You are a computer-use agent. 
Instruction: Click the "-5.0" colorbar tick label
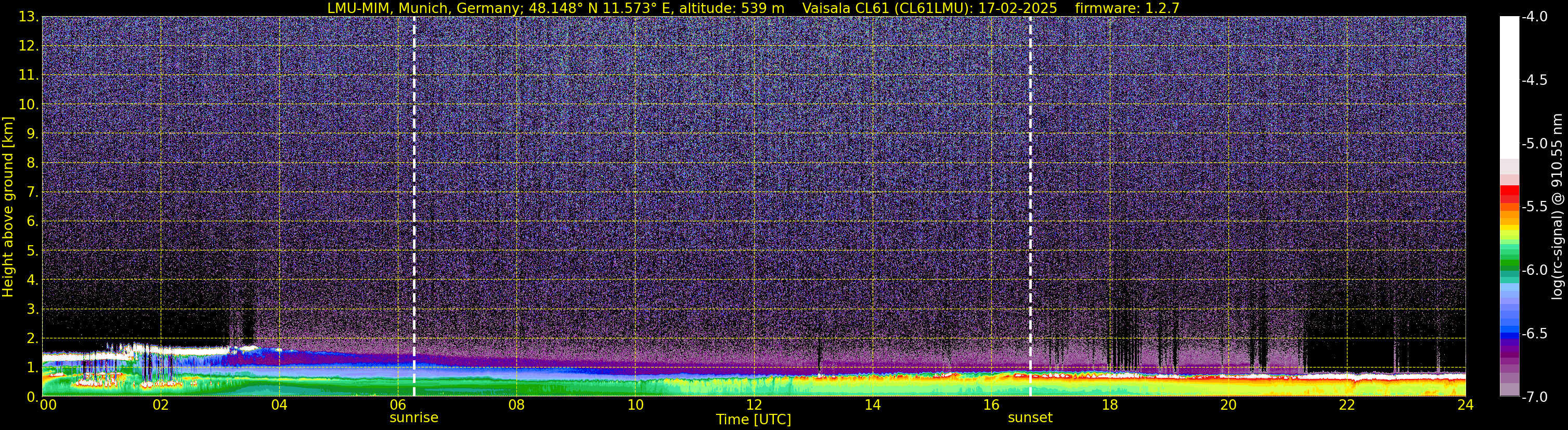click(x=1534, y=144)
